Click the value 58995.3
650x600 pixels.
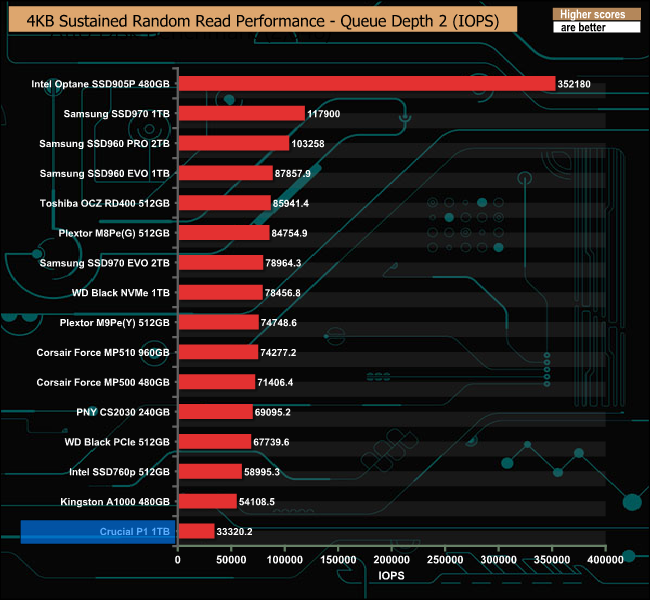(x=262, y=472)
